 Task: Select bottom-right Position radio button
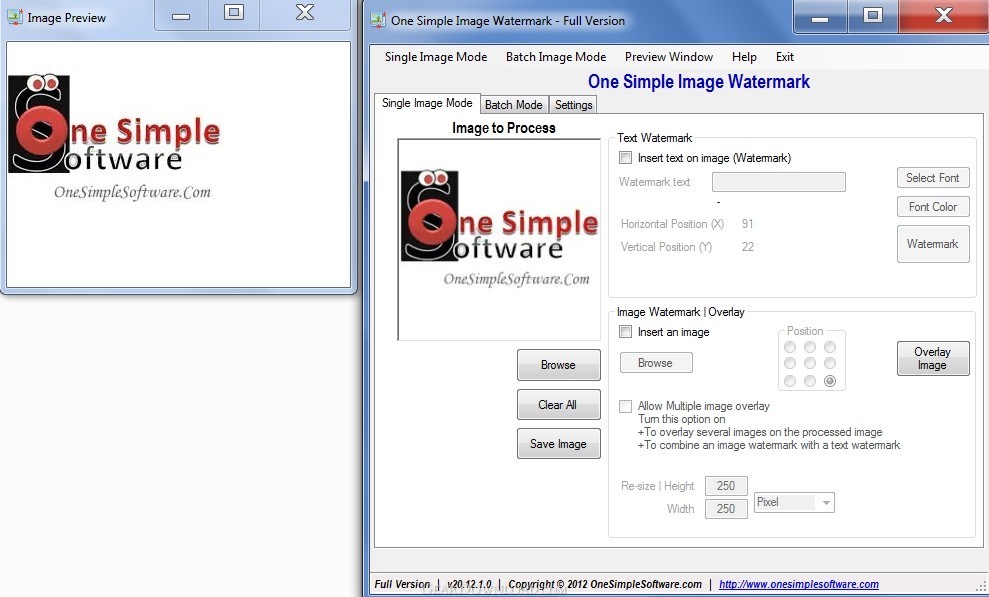[x=830, y=381]
